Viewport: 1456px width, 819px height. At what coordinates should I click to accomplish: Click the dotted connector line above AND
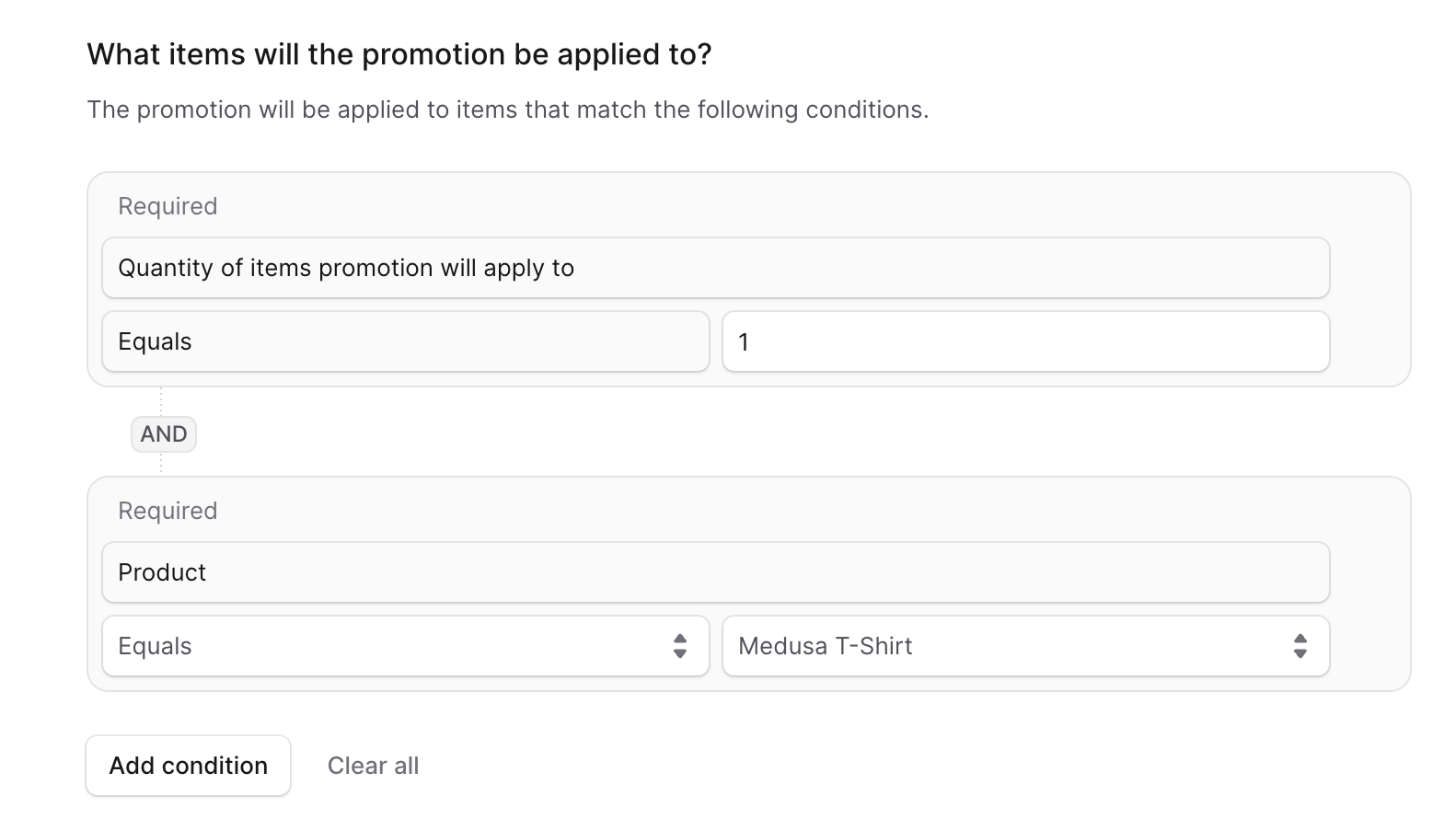161,401
